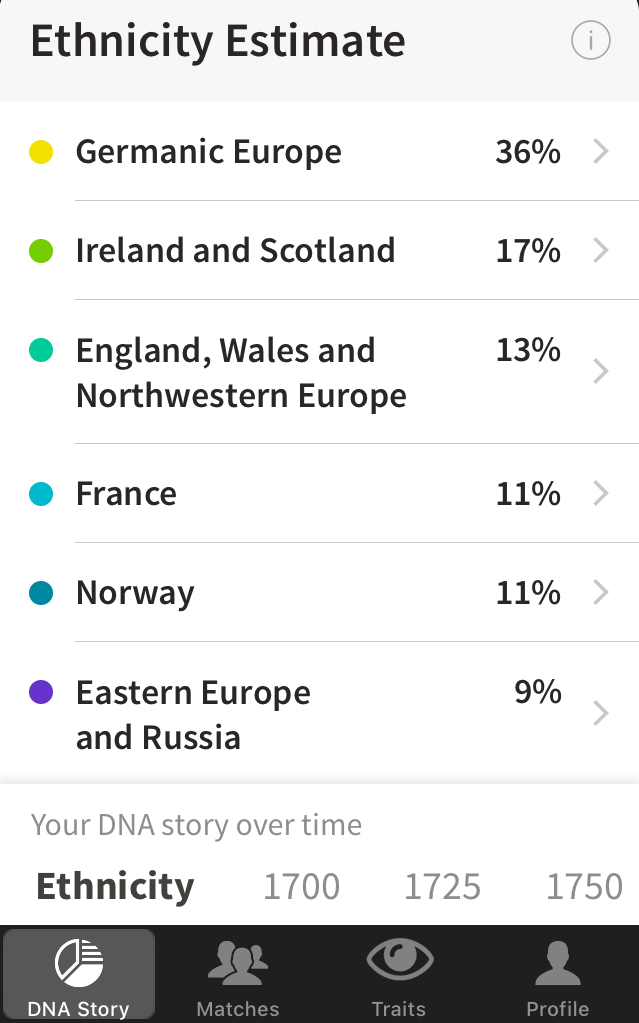Expand Ireland and Scotland chevron arrow
Image resolution: width=639 pixels, height=1023 pixels.
click(x=601, y=250)
